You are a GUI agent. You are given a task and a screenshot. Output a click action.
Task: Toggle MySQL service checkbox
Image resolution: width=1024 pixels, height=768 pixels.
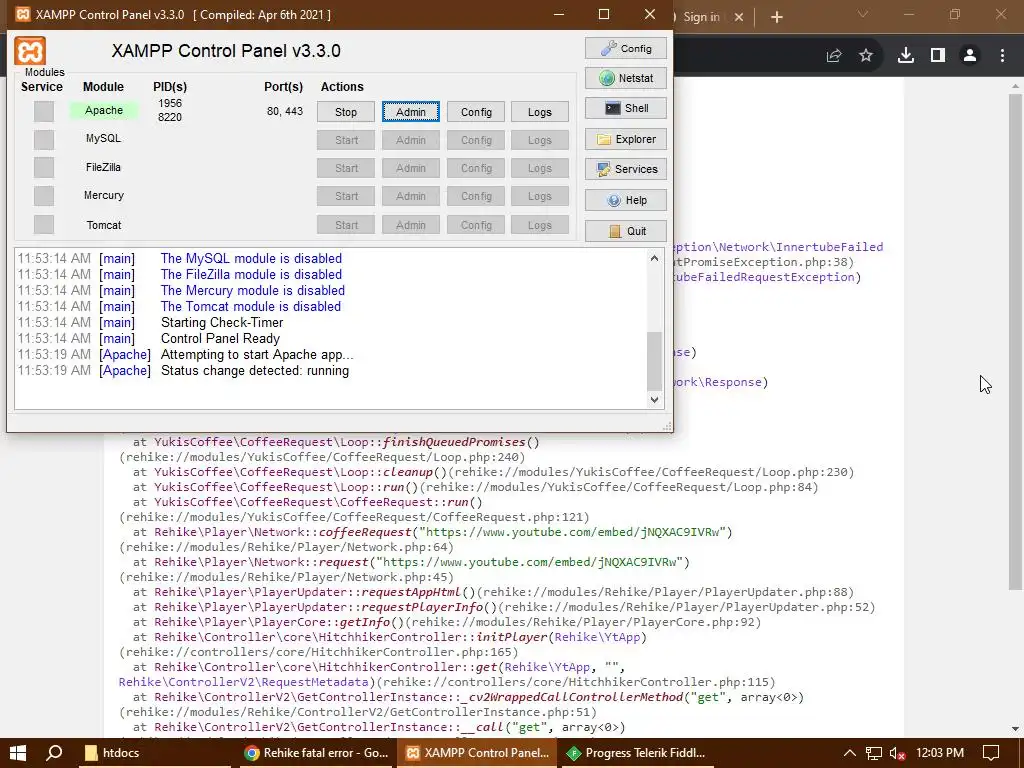44,139
